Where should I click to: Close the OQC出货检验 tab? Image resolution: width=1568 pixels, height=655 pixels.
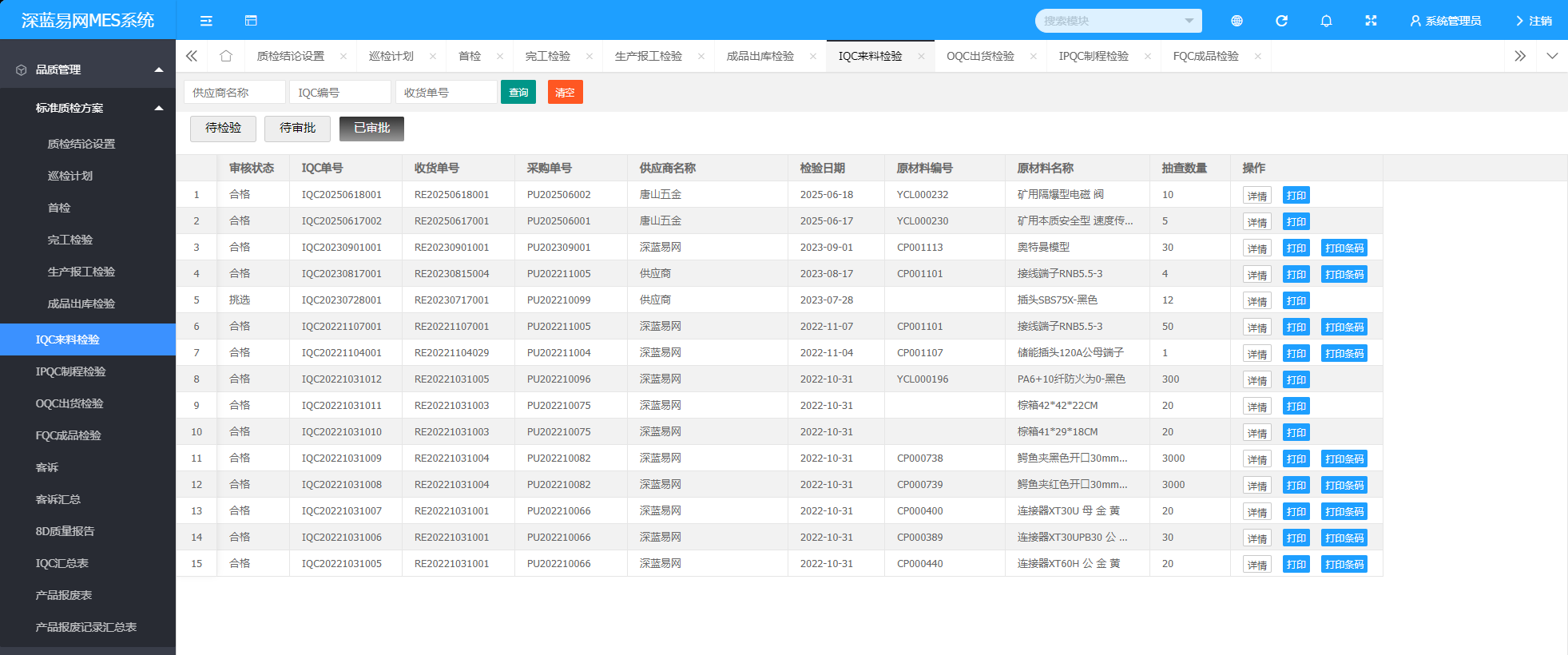click(1034, 56)
